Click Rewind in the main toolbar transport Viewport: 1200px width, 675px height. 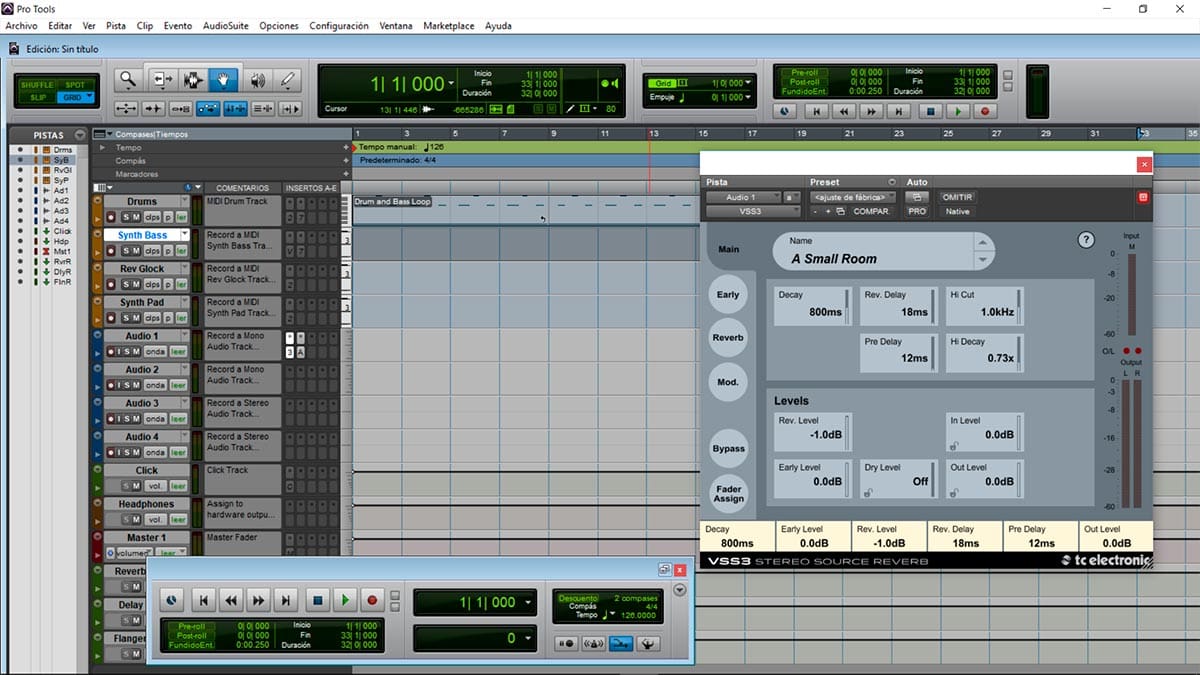point(844,112)
